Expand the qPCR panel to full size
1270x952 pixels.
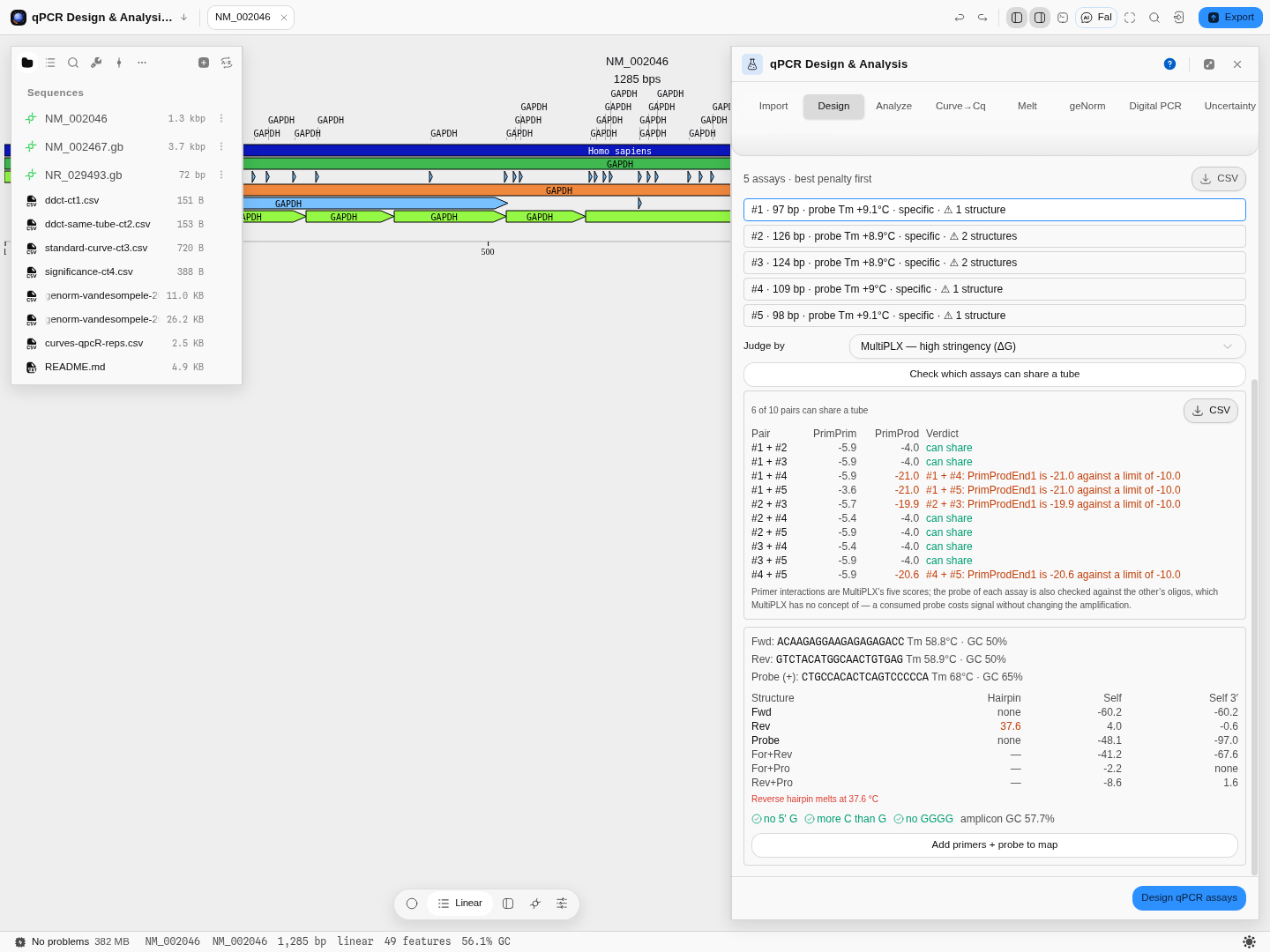point(1209,64)
